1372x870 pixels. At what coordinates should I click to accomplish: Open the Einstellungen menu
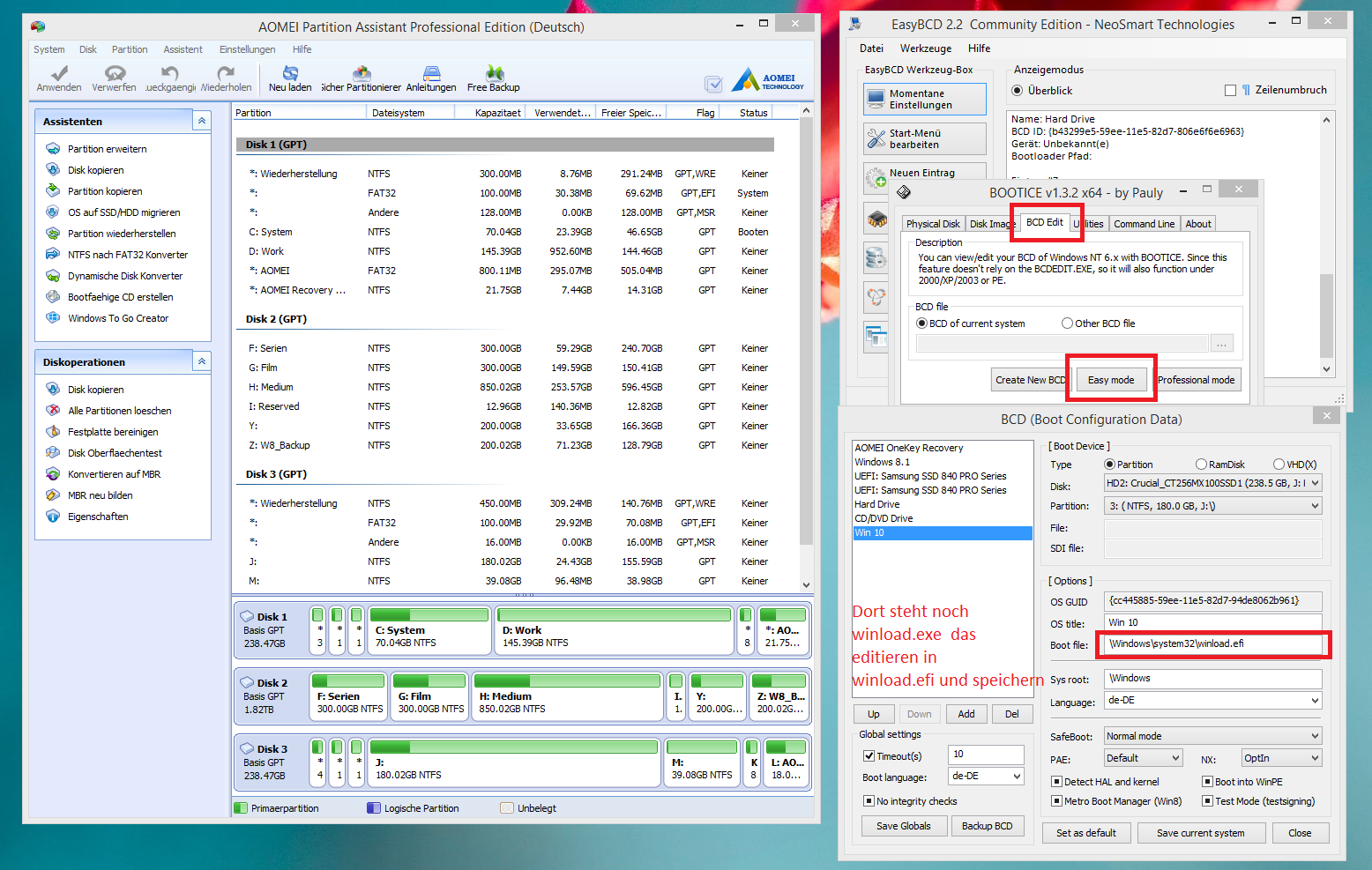click(x=247, y=49)
